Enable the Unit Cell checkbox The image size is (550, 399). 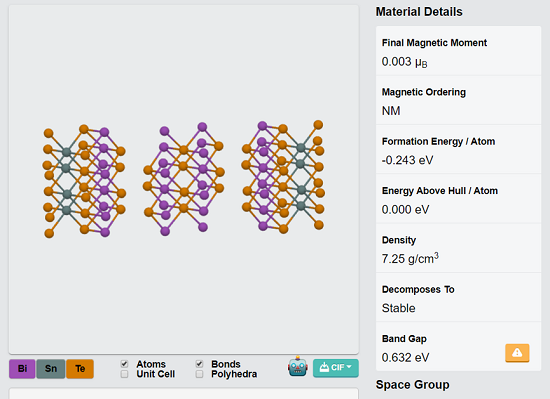[x=124, y=374]
